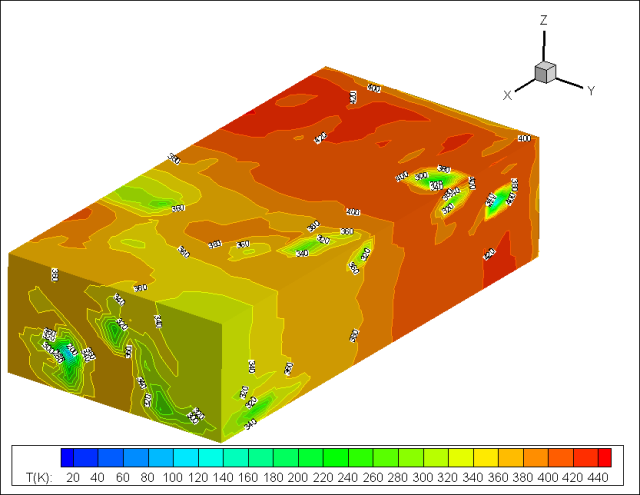The width and height of the screenshot is (640, 495).
Task: Click the legend value 60
Action: tap(123, 479)
